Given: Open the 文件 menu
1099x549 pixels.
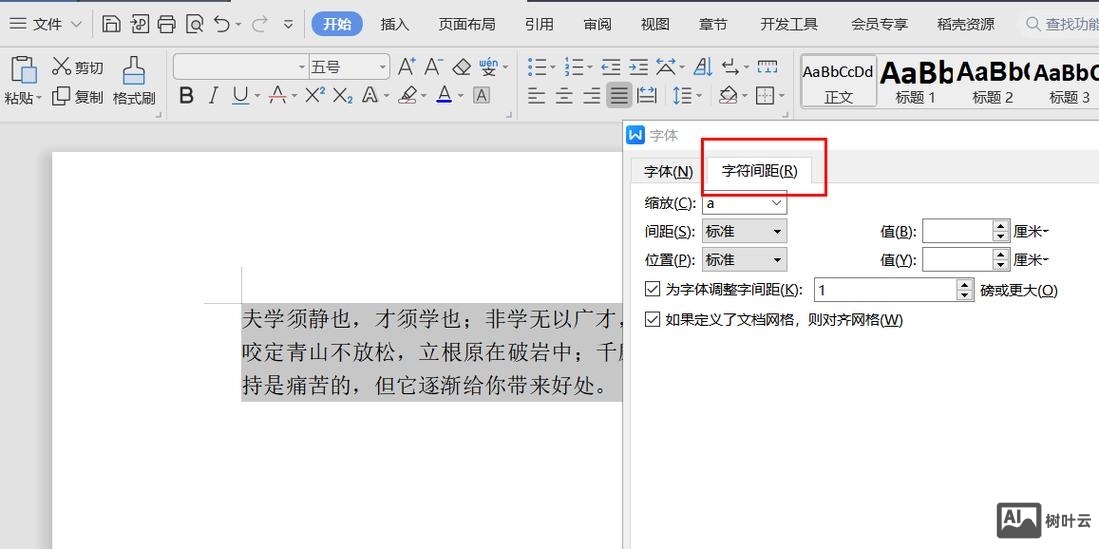Looking at the screenshot, I should (46, 24).
